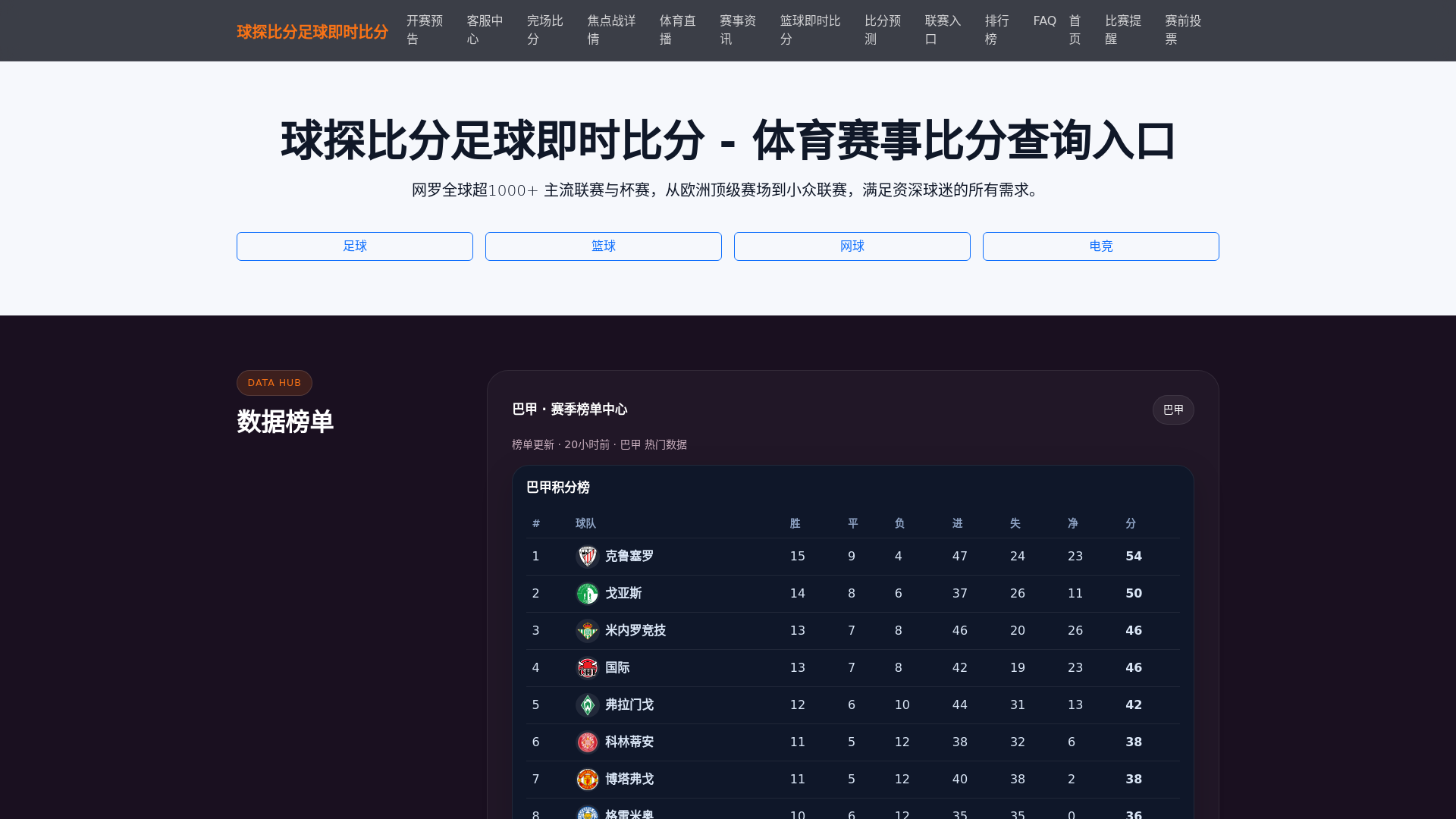This screenshot has width=1456, height=819.
Task: Click the 榜单更新 · 20小时前 status line
Action: tap(599, 445)
